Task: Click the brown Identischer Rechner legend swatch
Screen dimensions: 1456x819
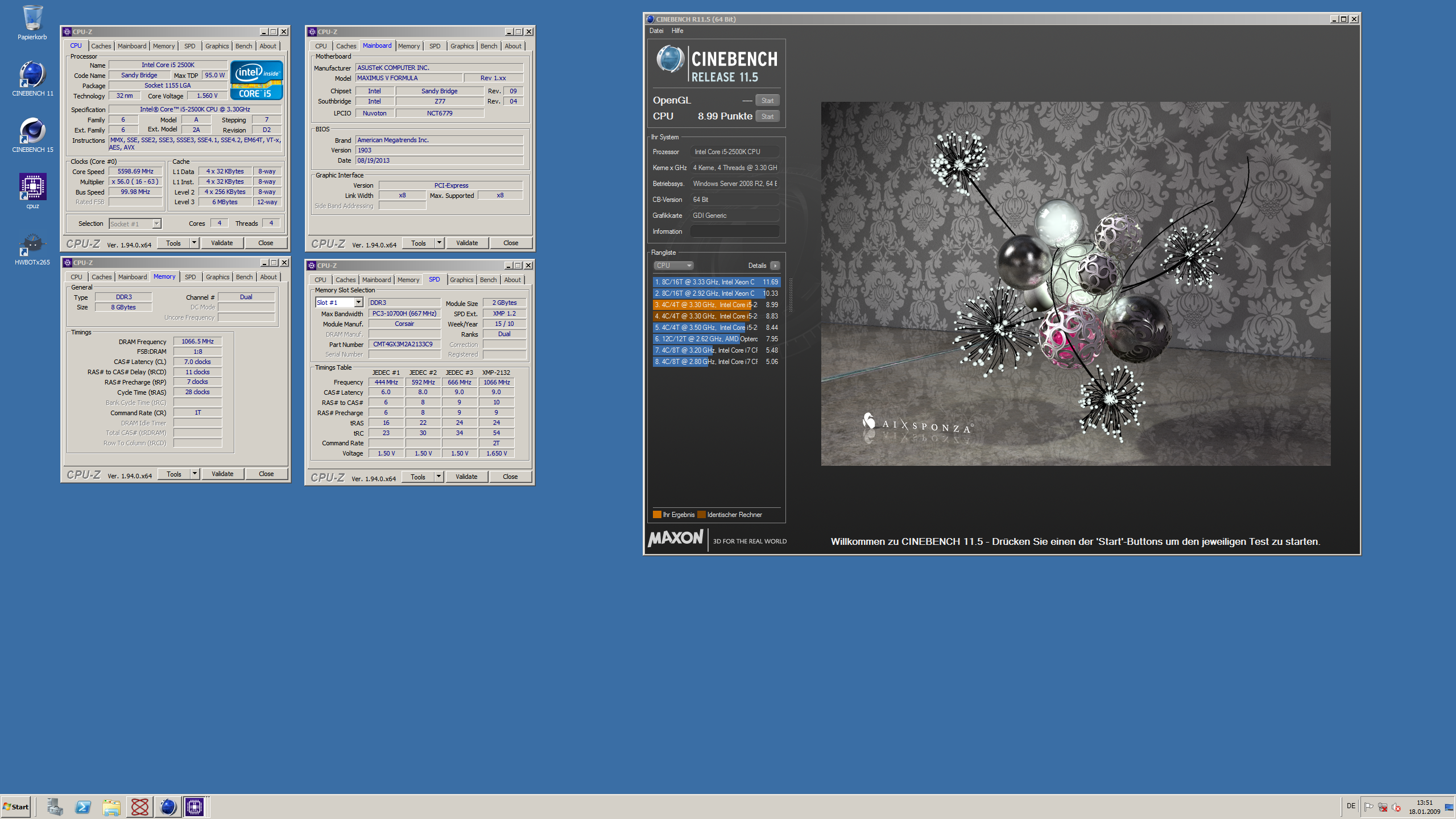Action: pyautogui.click(x=702, y=515)
